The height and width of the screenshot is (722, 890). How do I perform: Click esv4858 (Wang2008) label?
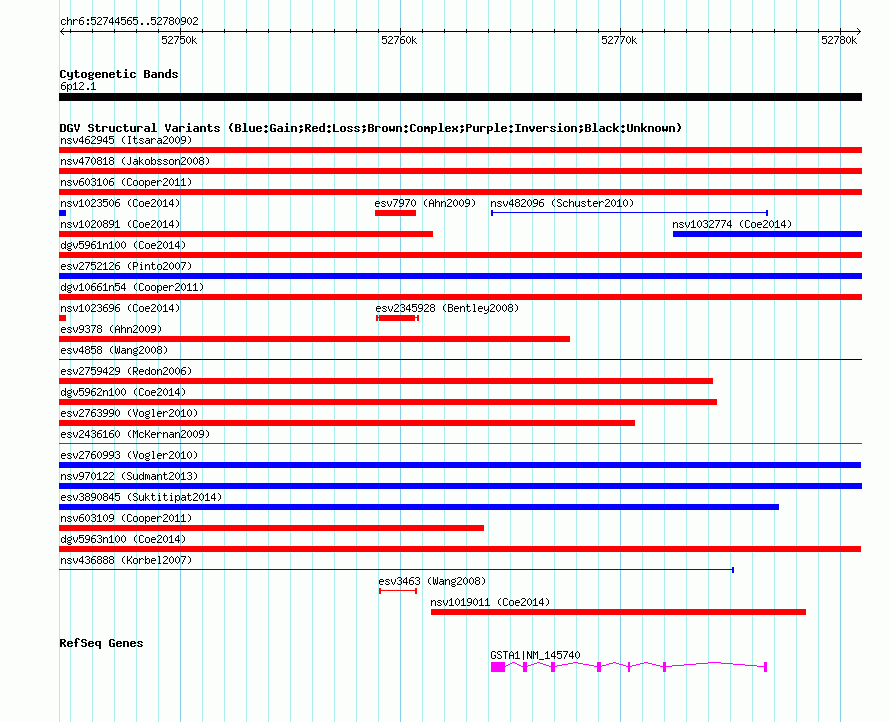(x=114, y=350)
